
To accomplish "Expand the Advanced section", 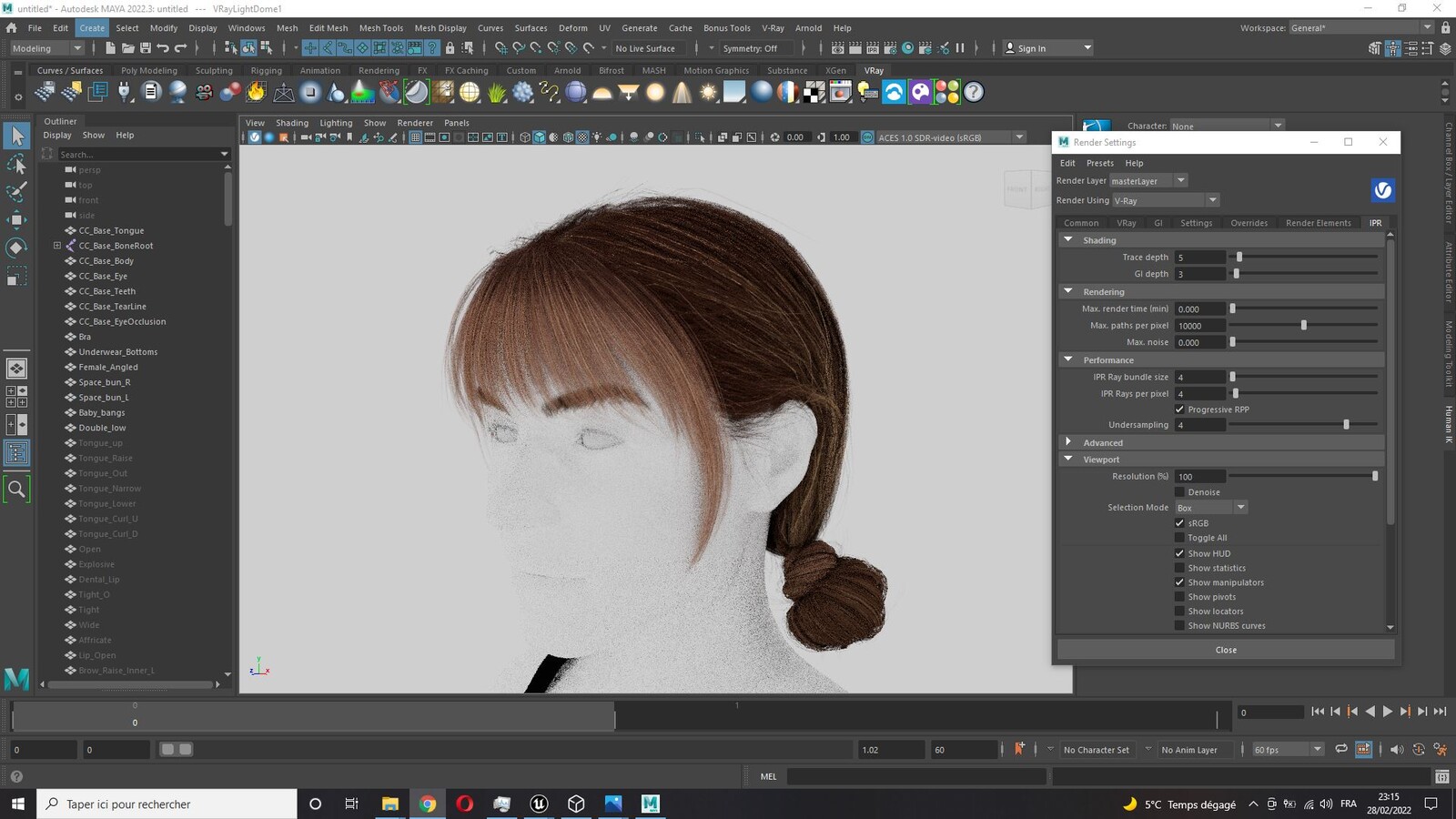I will 1068,442.
